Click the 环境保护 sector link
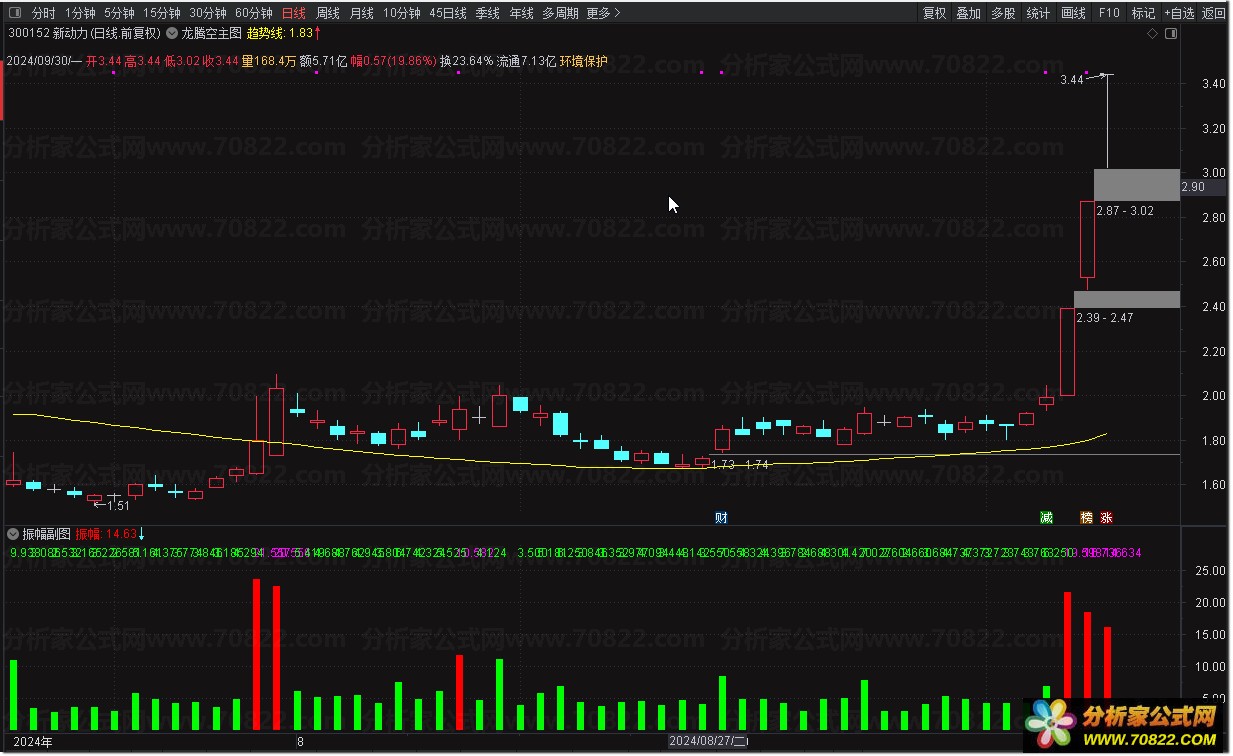Screen dimensions: 1233x756 coord(582,61)
